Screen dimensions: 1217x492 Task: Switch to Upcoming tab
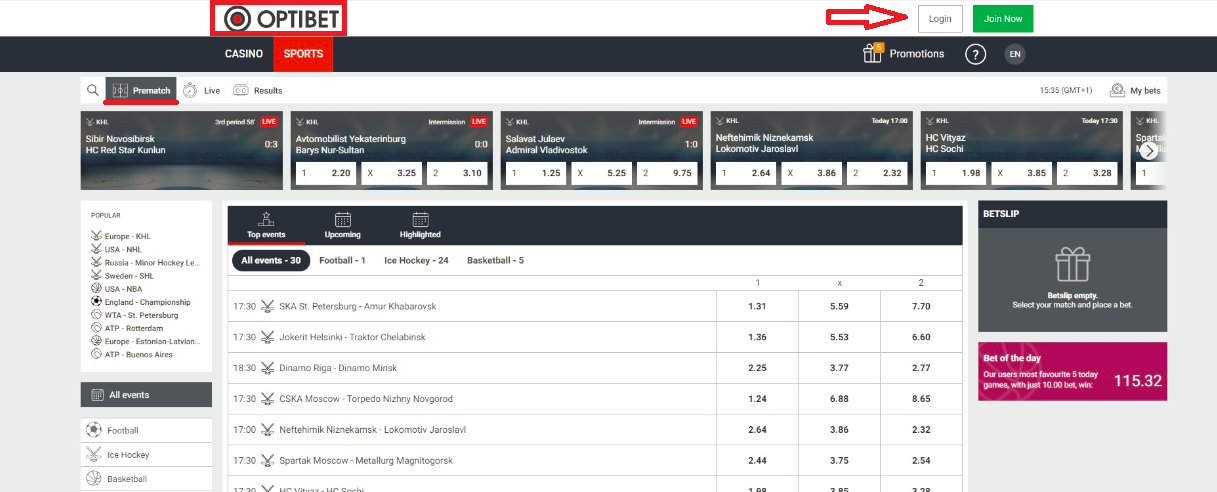(343, 225)
